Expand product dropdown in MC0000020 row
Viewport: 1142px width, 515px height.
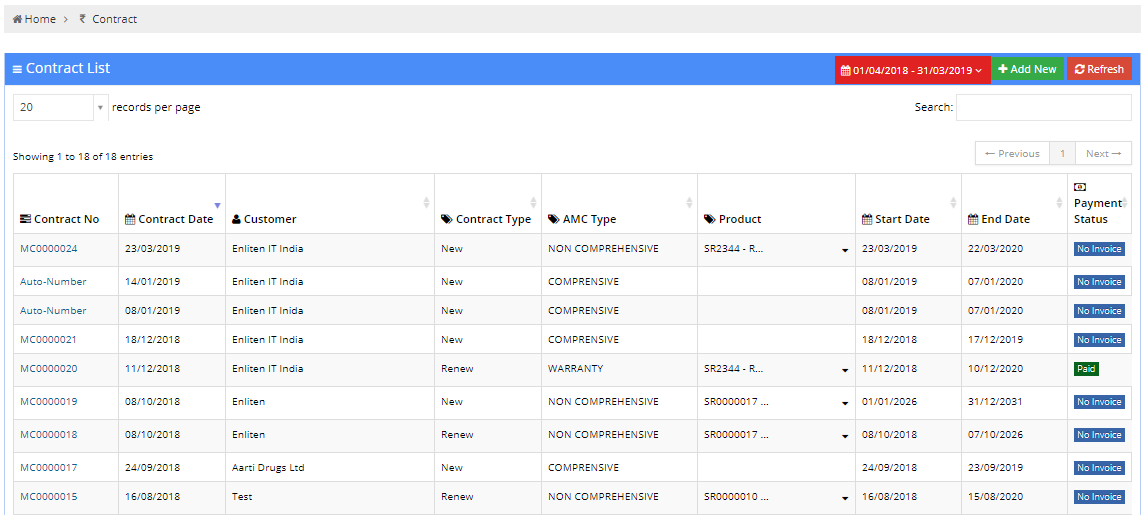click(845, 370)
